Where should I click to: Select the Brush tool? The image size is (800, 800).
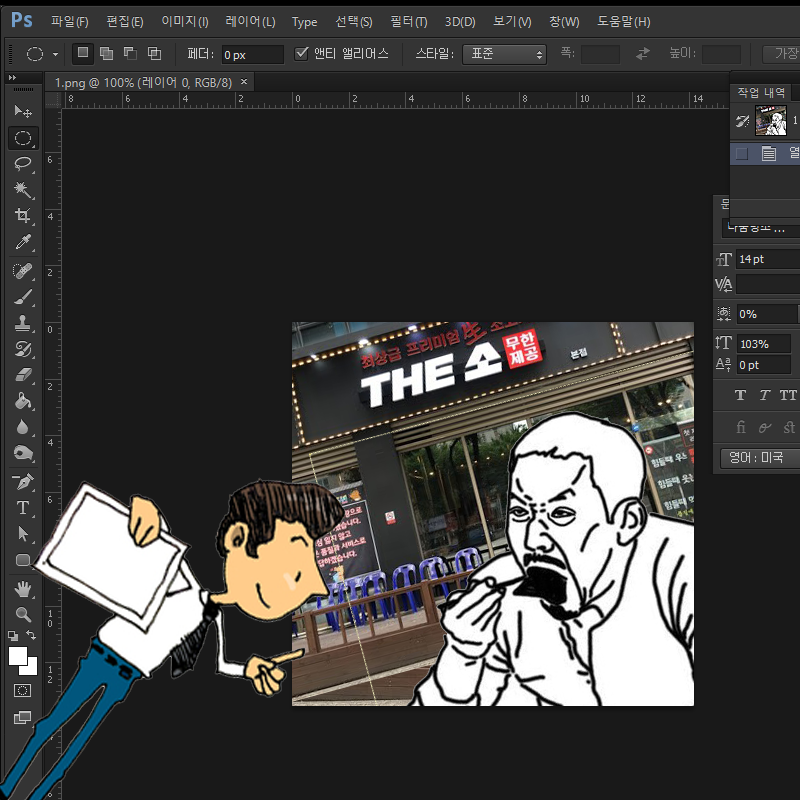(x=22, y=297)
